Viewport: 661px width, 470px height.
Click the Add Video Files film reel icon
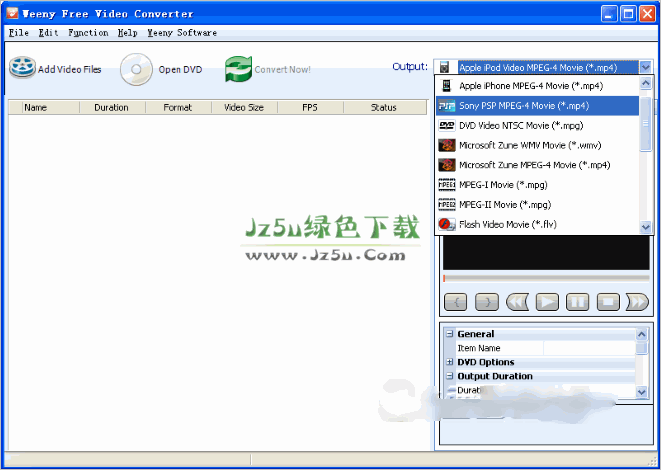click(23, 68)
